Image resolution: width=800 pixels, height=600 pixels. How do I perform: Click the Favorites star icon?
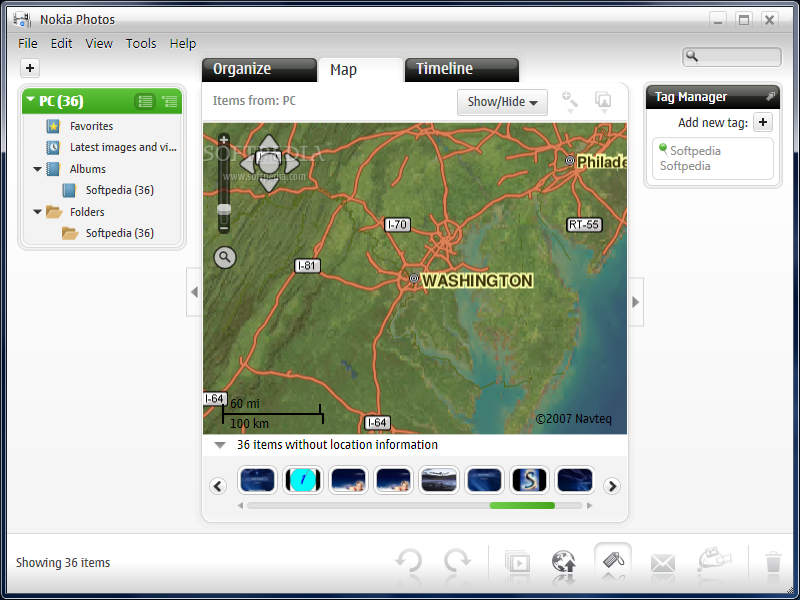tap(53, 126)
